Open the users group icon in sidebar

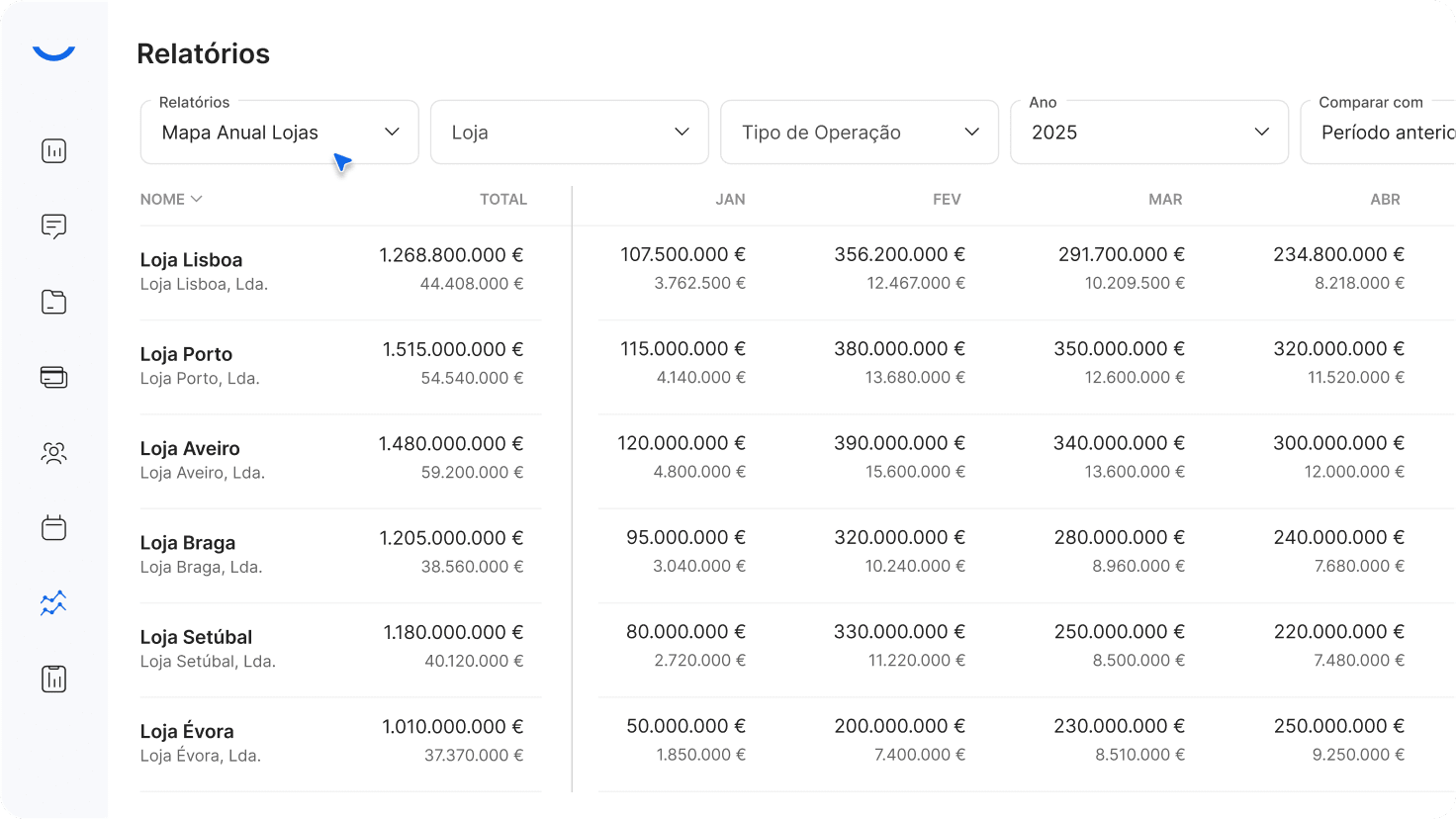click(53, 453)
